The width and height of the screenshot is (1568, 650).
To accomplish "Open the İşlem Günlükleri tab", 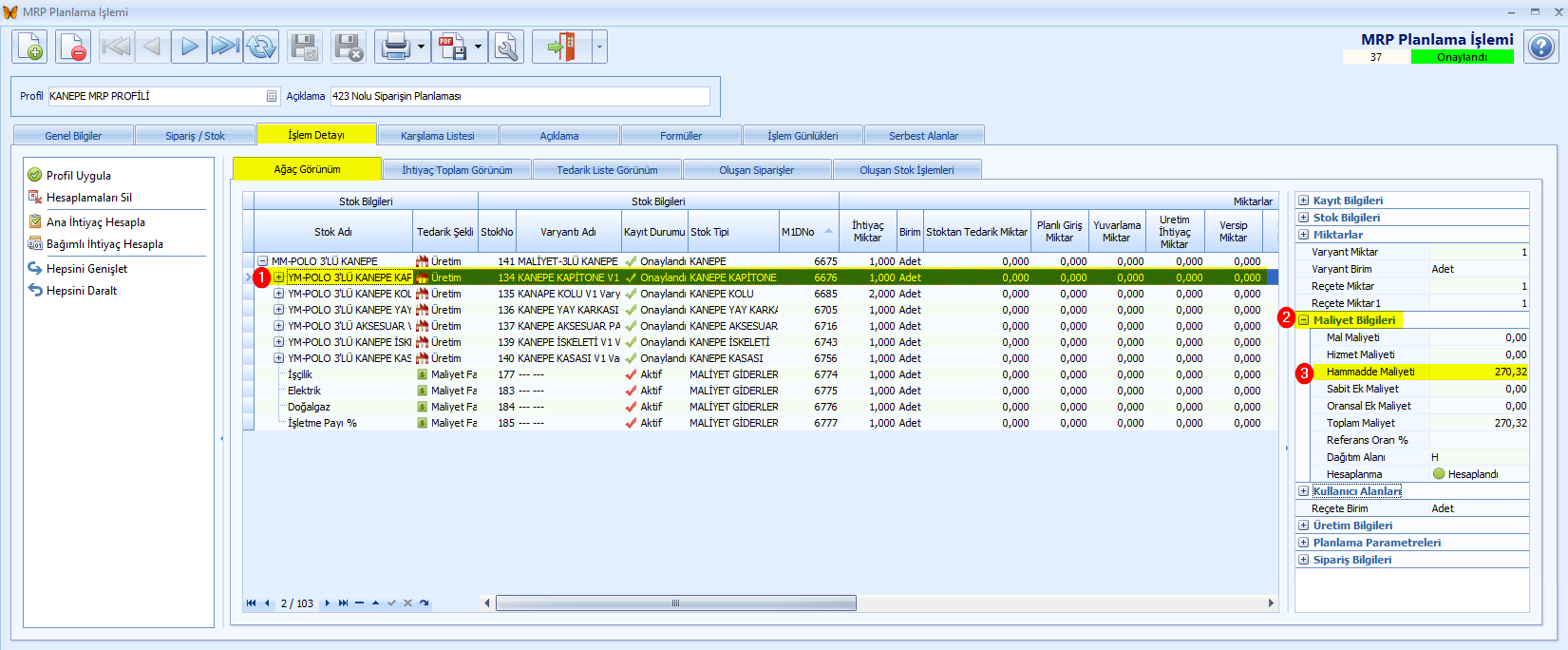I will [803, 136].
